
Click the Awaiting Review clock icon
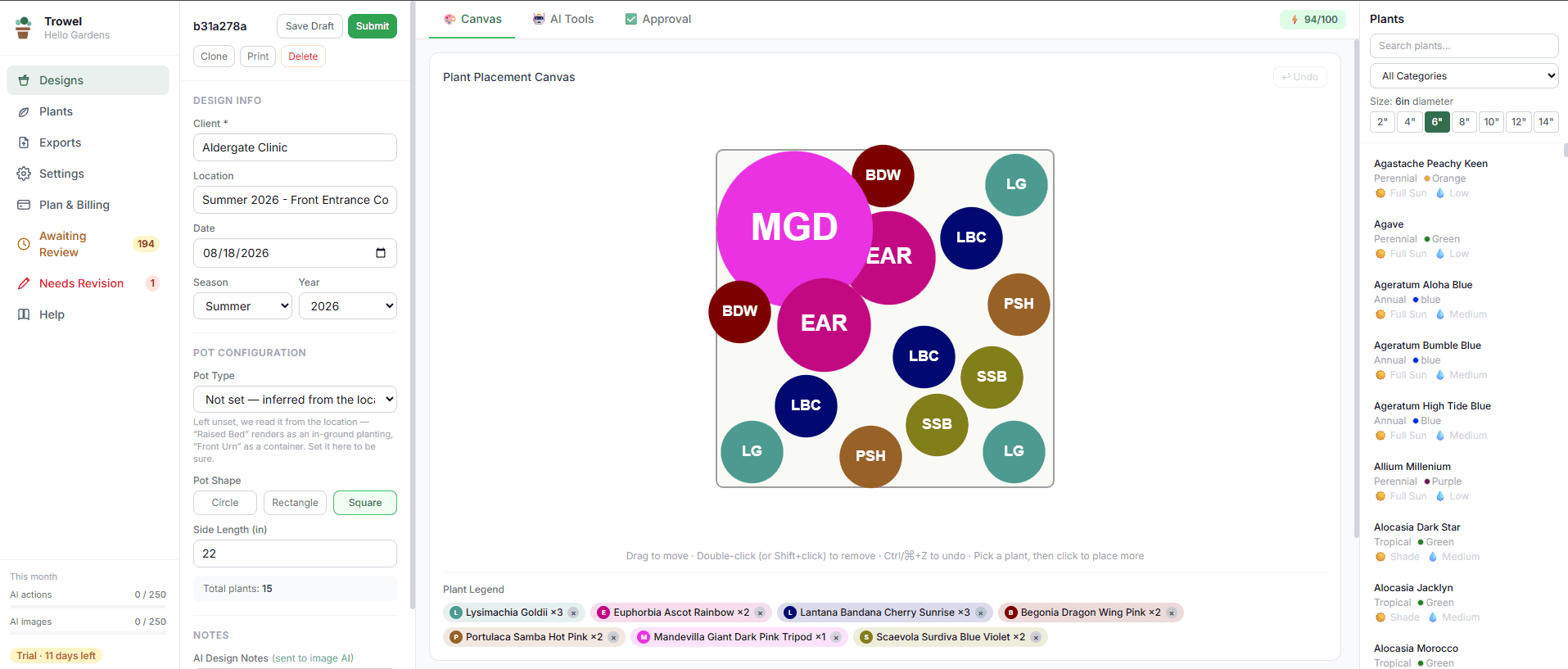(24, 244)
